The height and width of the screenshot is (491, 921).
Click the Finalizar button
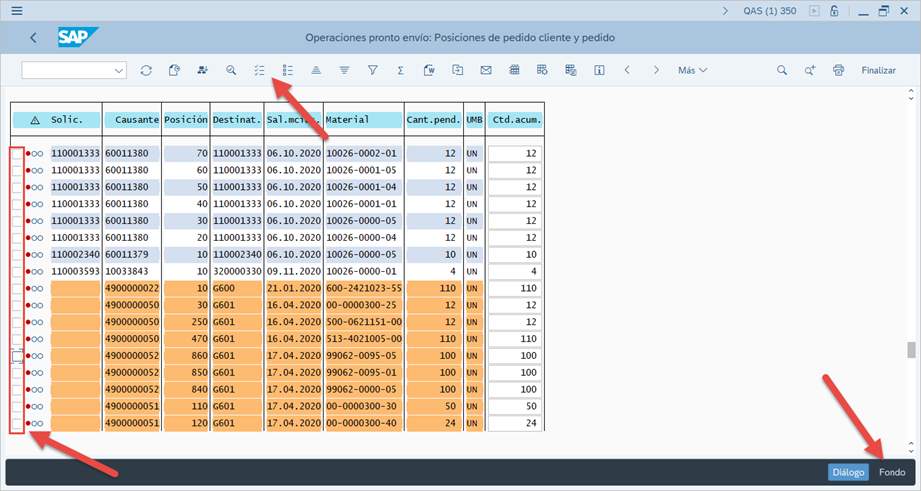coord(878,71)
